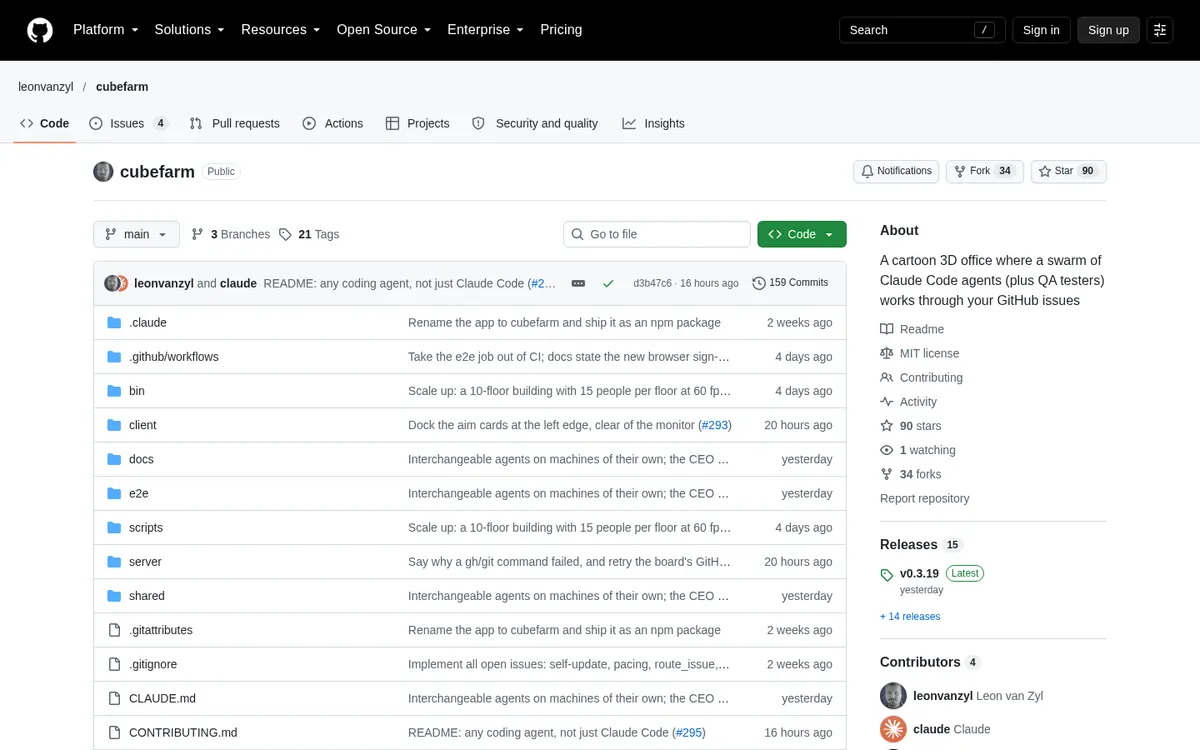The height and width of the screenshot is (750, 1200).
Task: Click the 1 watching link
Action: pos(918,450)
